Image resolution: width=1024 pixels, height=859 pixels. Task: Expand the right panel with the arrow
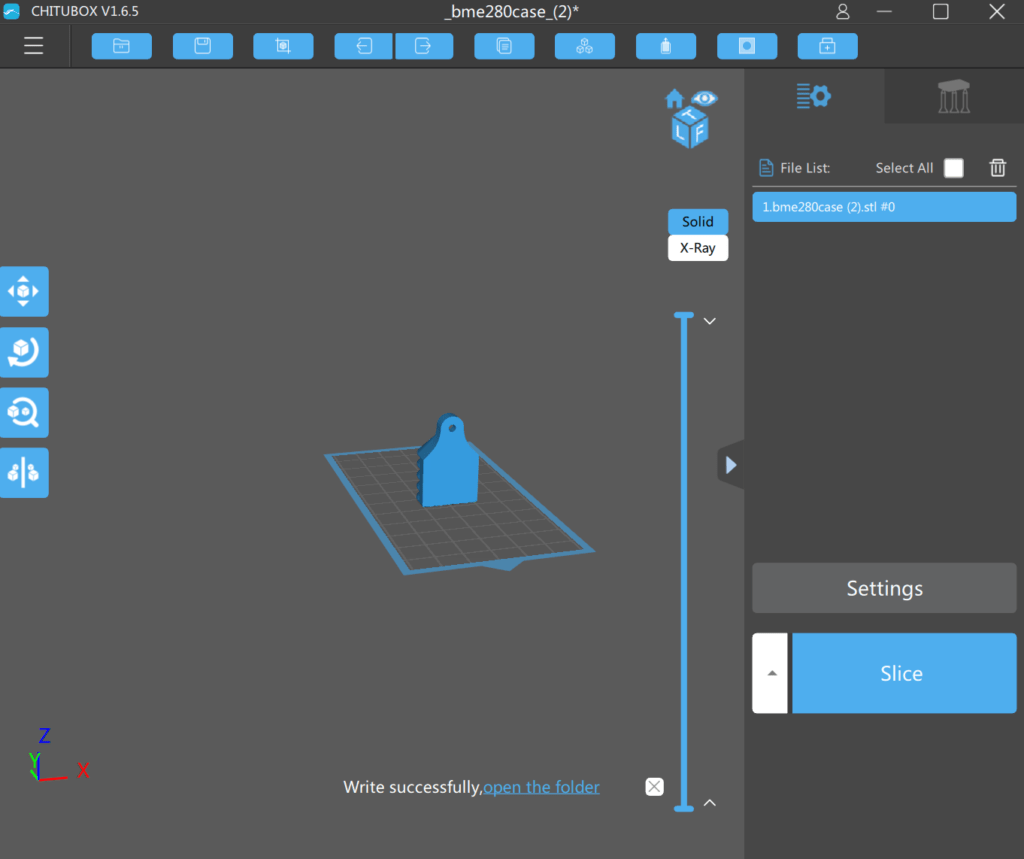click(x=730, y=464)
